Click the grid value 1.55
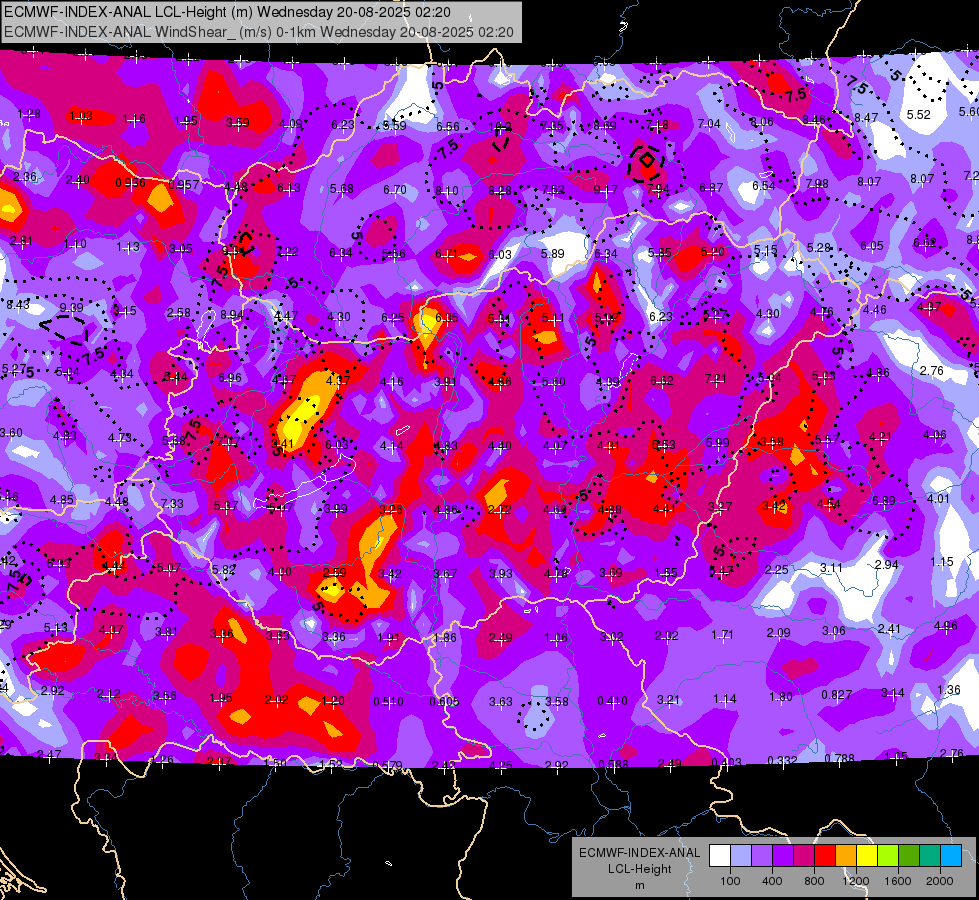 666,572
